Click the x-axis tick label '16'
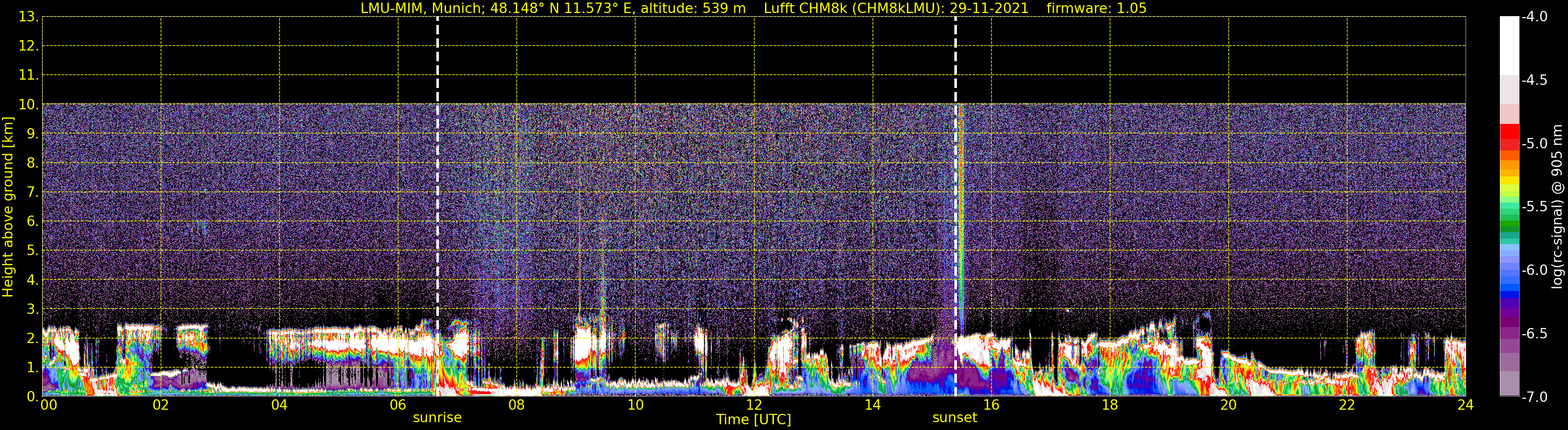Viewport: 1568px width, 430px height. [x=992, y=405]
